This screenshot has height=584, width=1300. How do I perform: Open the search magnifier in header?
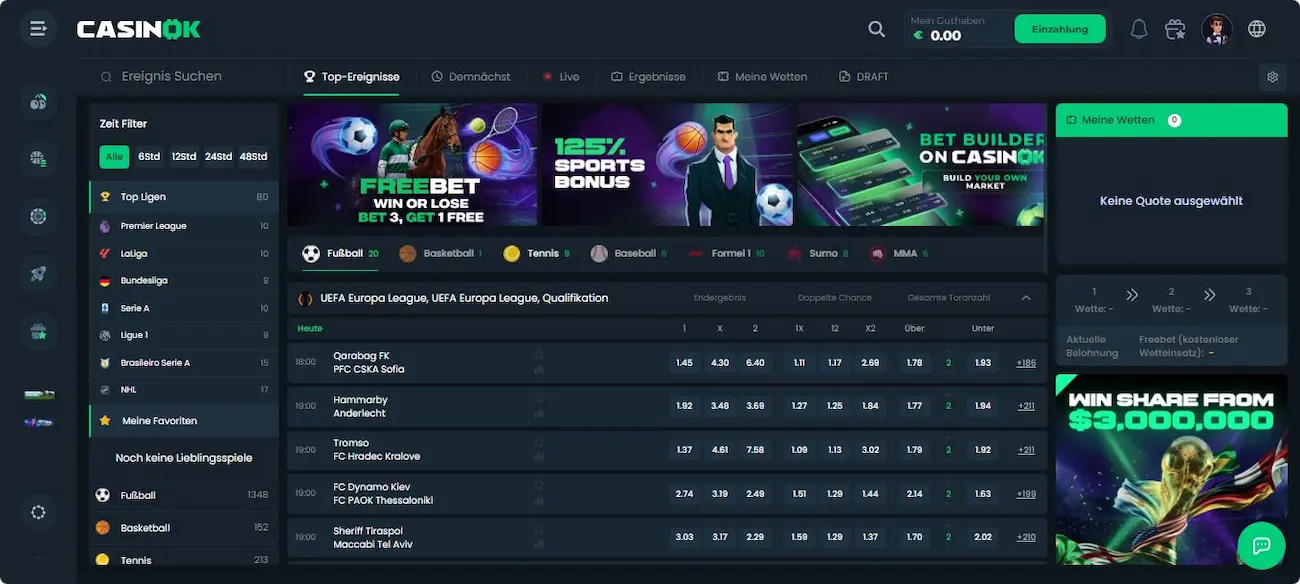(877, 29)
